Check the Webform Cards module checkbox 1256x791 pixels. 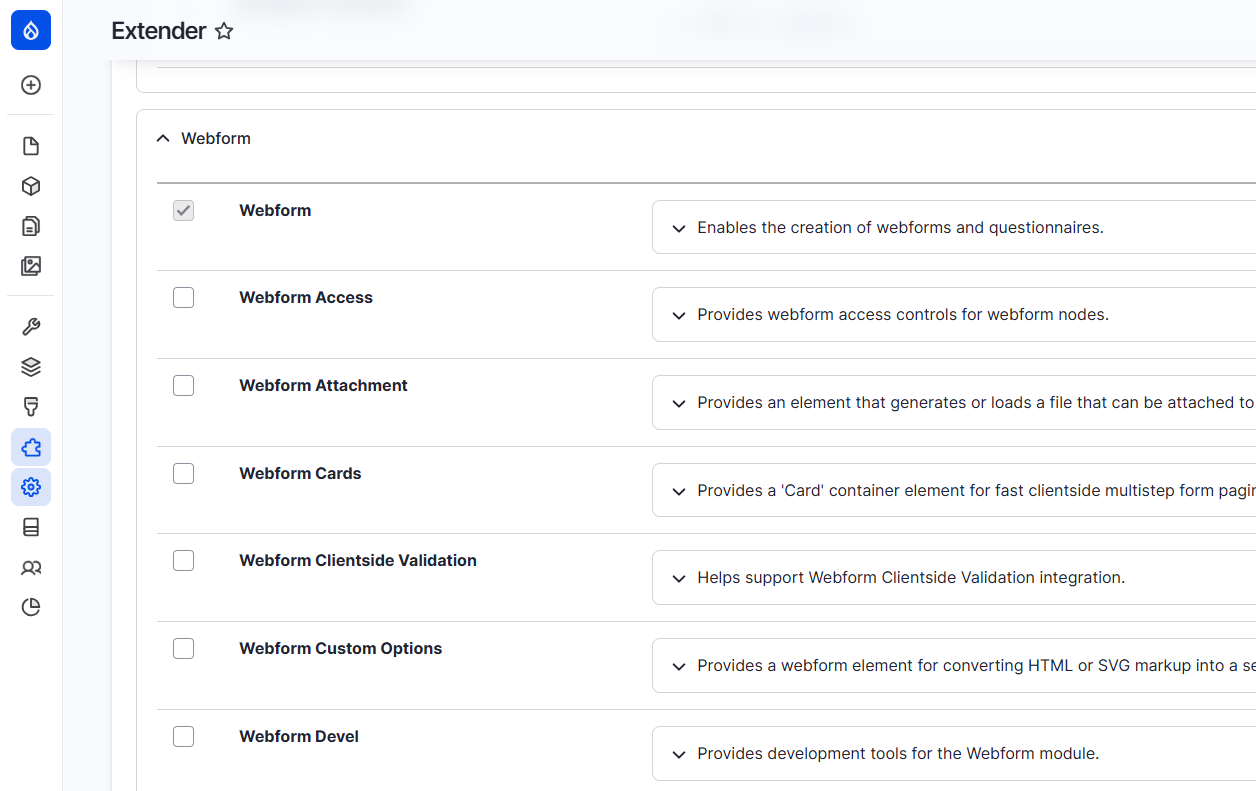pyautogui.click(x=183, y=473)
